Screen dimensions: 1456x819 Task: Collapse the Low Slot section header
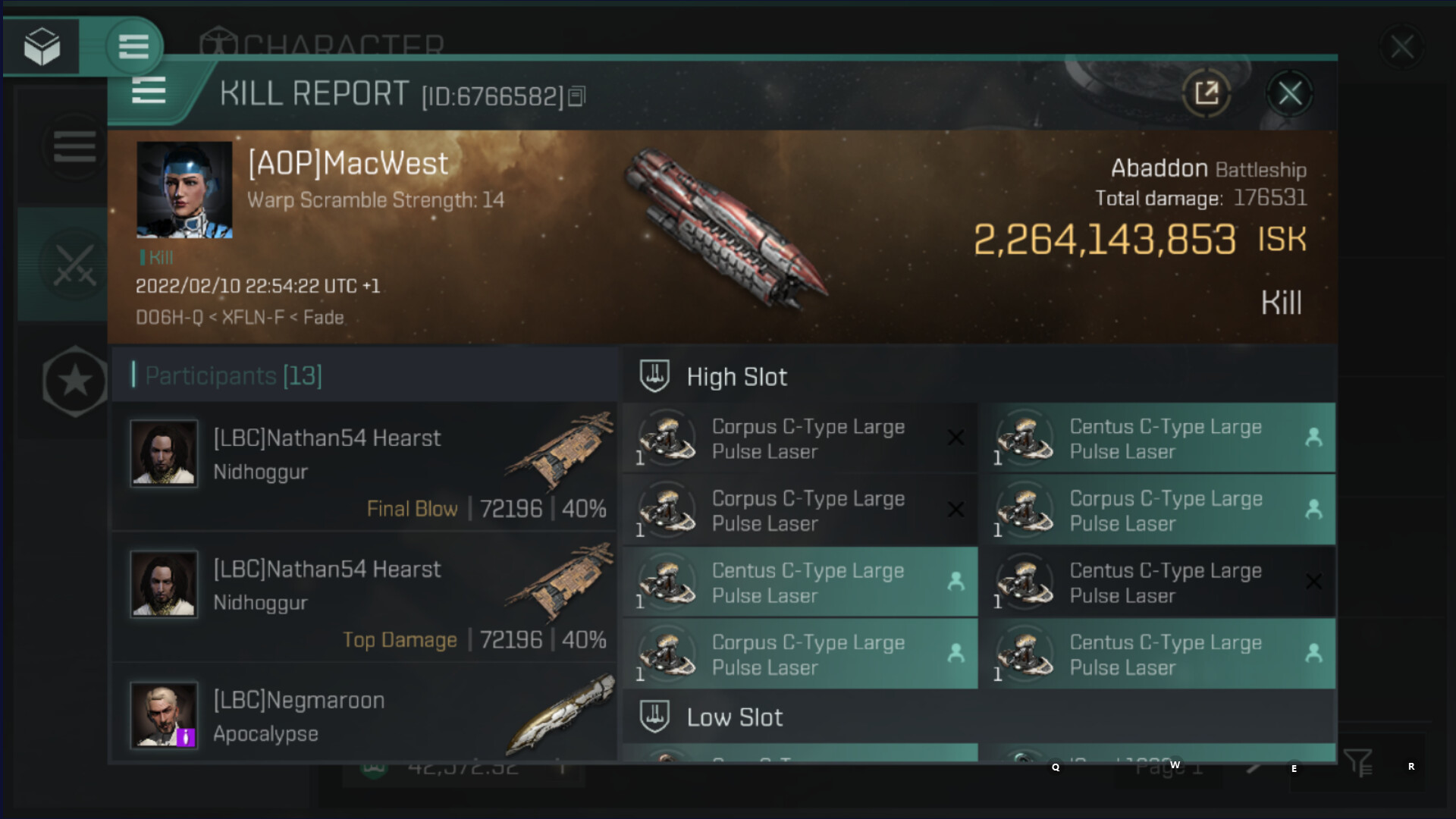coord(978,717)
